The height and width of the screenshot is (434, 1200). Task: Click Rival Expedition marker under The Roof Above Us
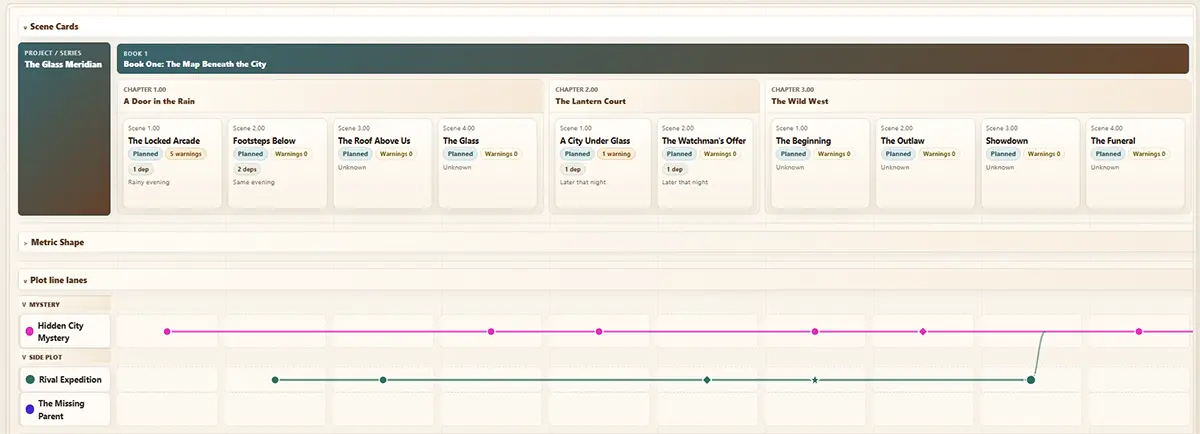pyautogui.click(x=383, y=380)
